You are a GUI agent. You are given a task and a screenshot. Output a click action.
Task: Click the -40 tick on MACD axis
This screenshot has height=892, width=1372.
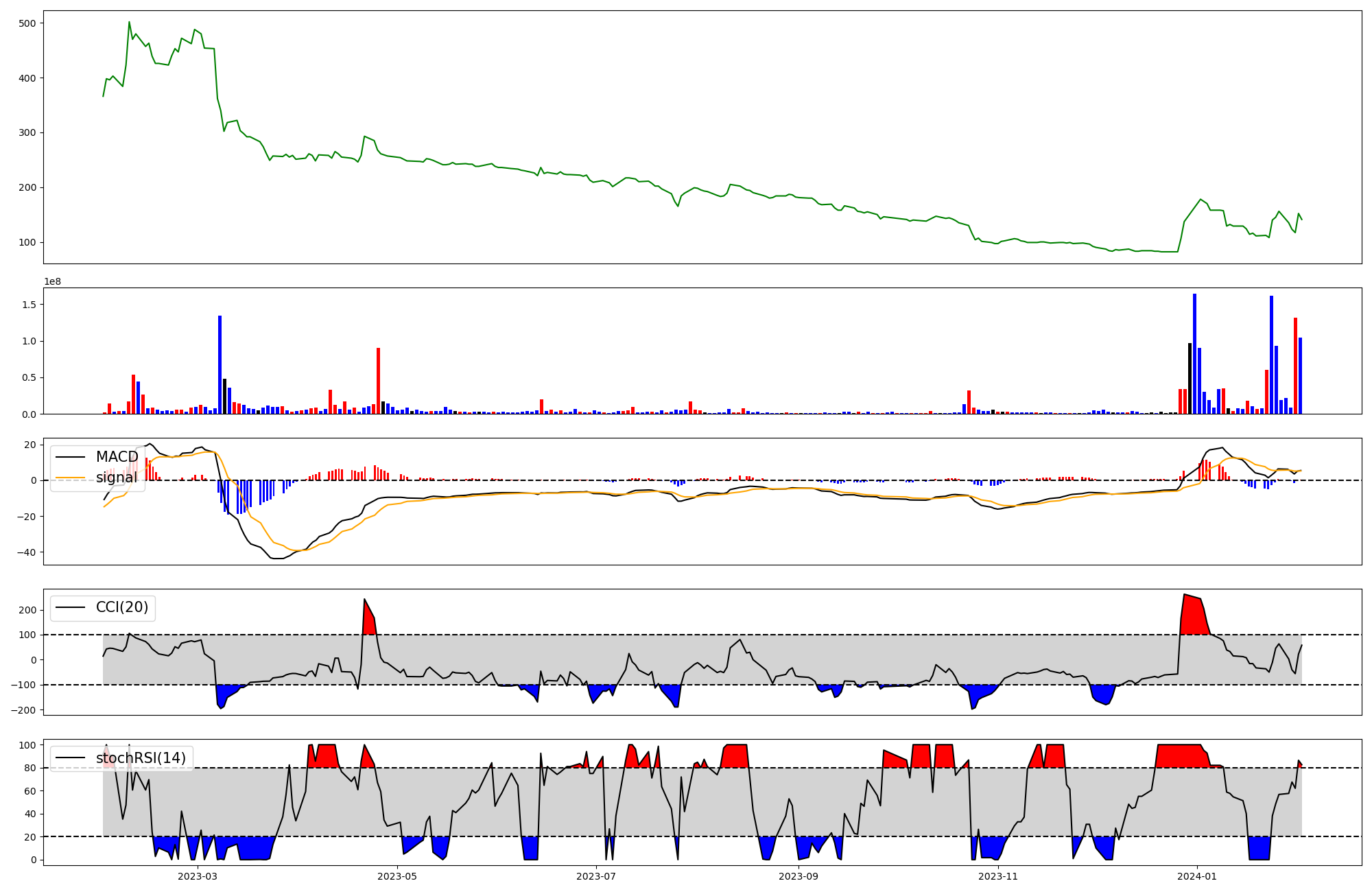pos(27,552)
